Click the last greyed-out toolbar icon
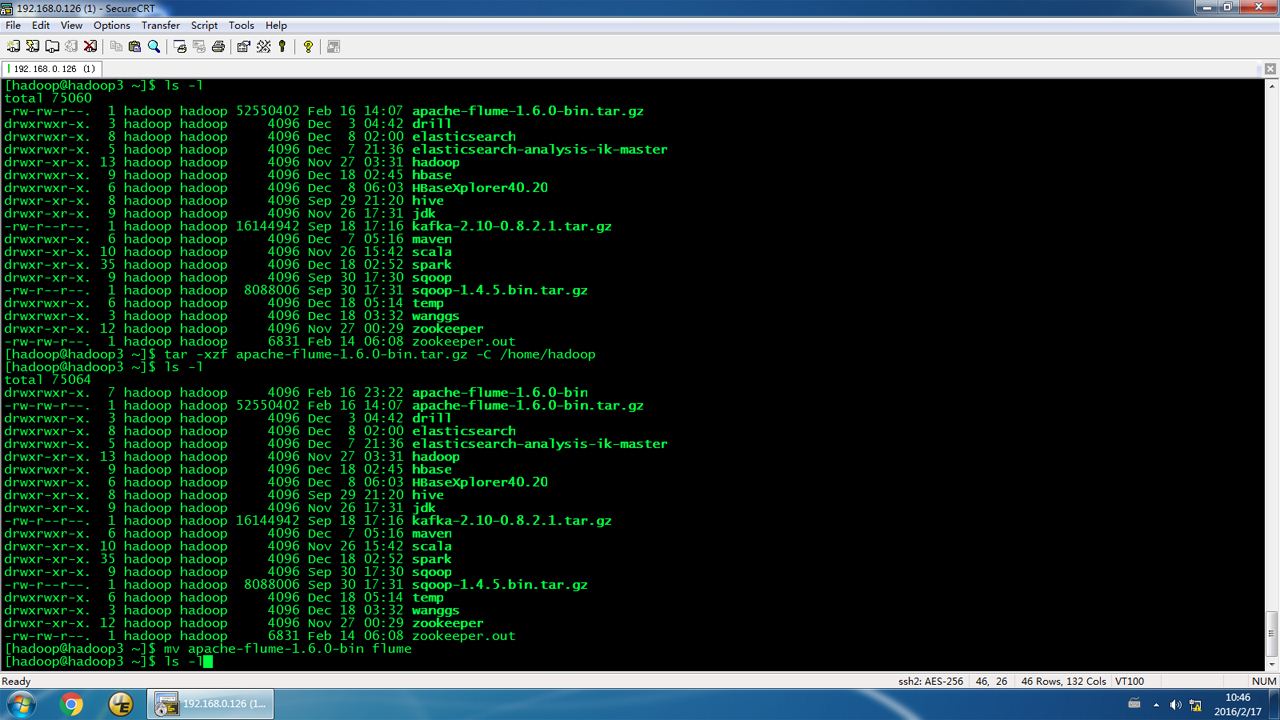The image size is (1280, 720). coord(333,46)
